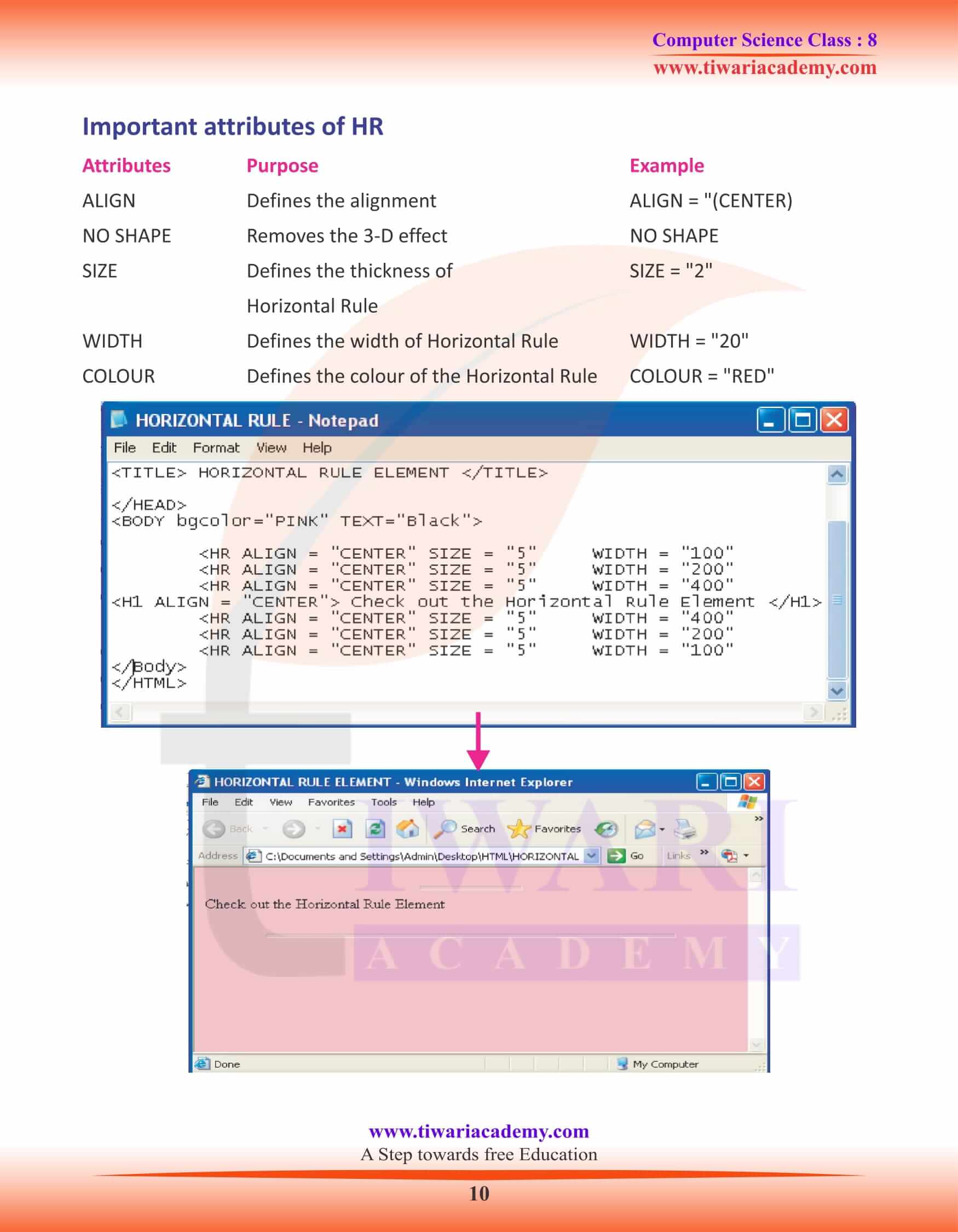Click 'Important attributes of HR' heading
Viewport: 958px width, 1232px height.
coord(233,127)
